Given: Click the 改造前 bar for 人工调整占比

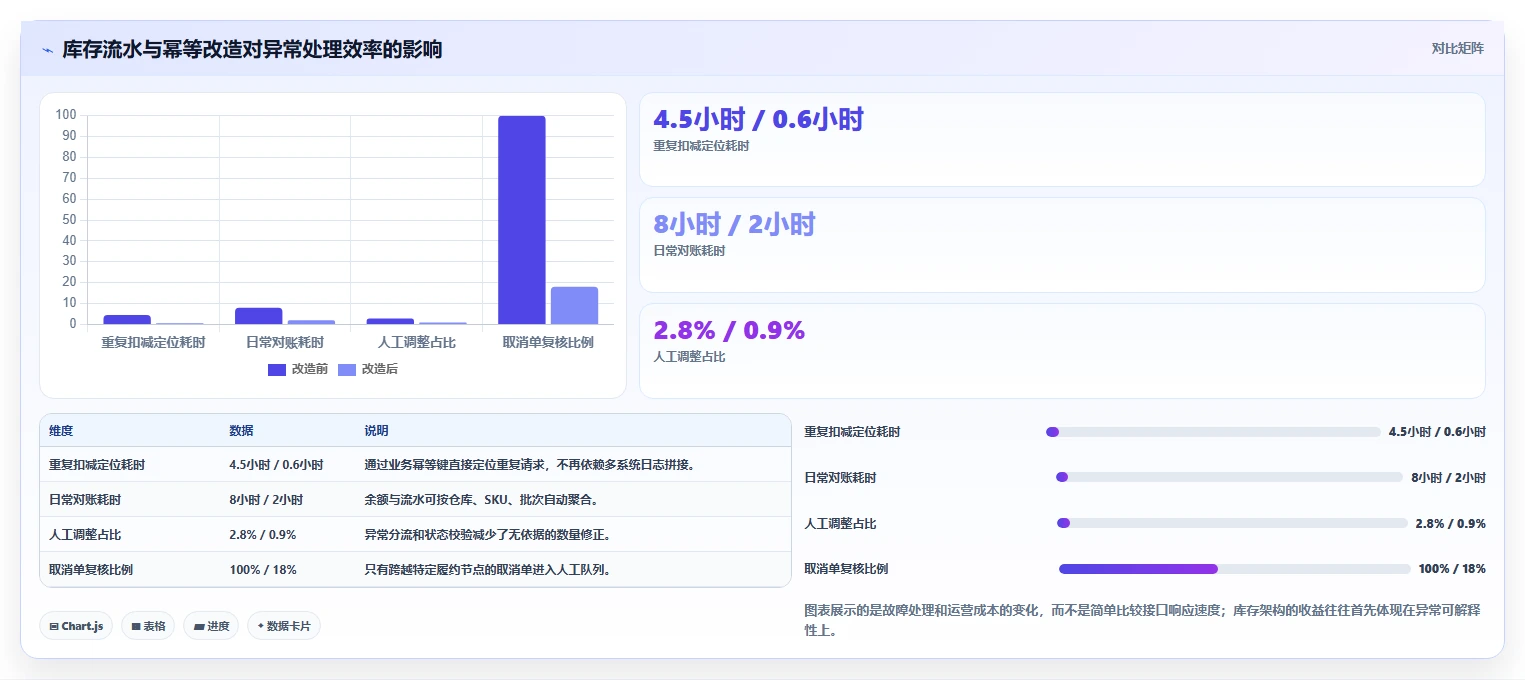Looking at the screenshot, I should pos(390,321).
